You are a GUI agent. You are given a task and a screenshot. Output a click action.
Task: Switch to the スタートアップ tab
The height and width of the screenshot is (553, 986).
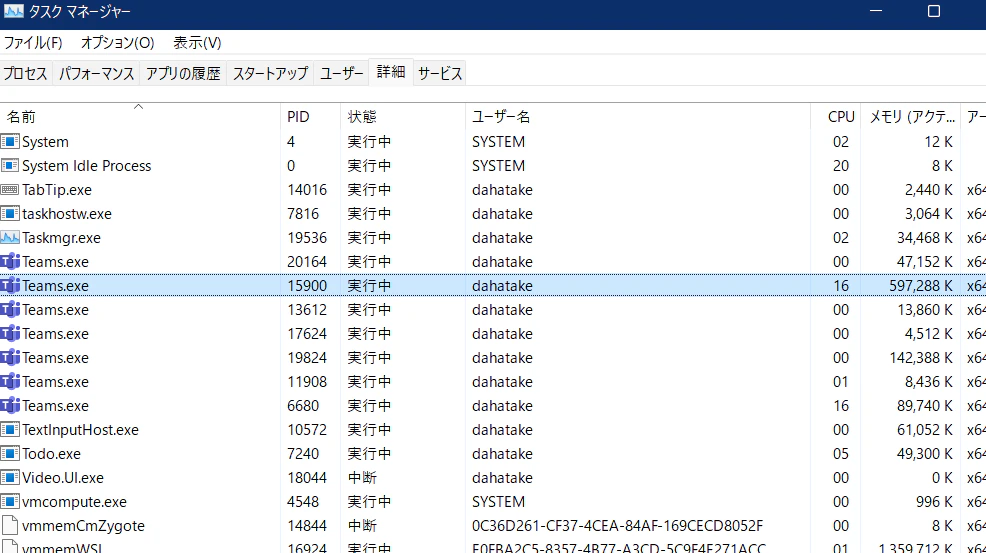pyautogui.click(x=270, y=74)
